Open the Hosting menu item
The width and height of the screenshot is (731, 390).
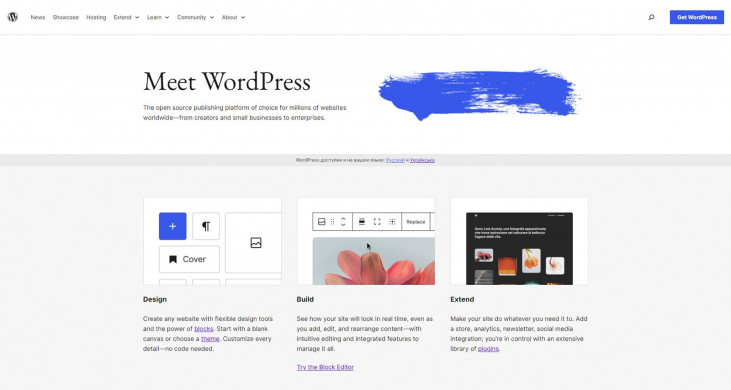(x=96, y=17)
